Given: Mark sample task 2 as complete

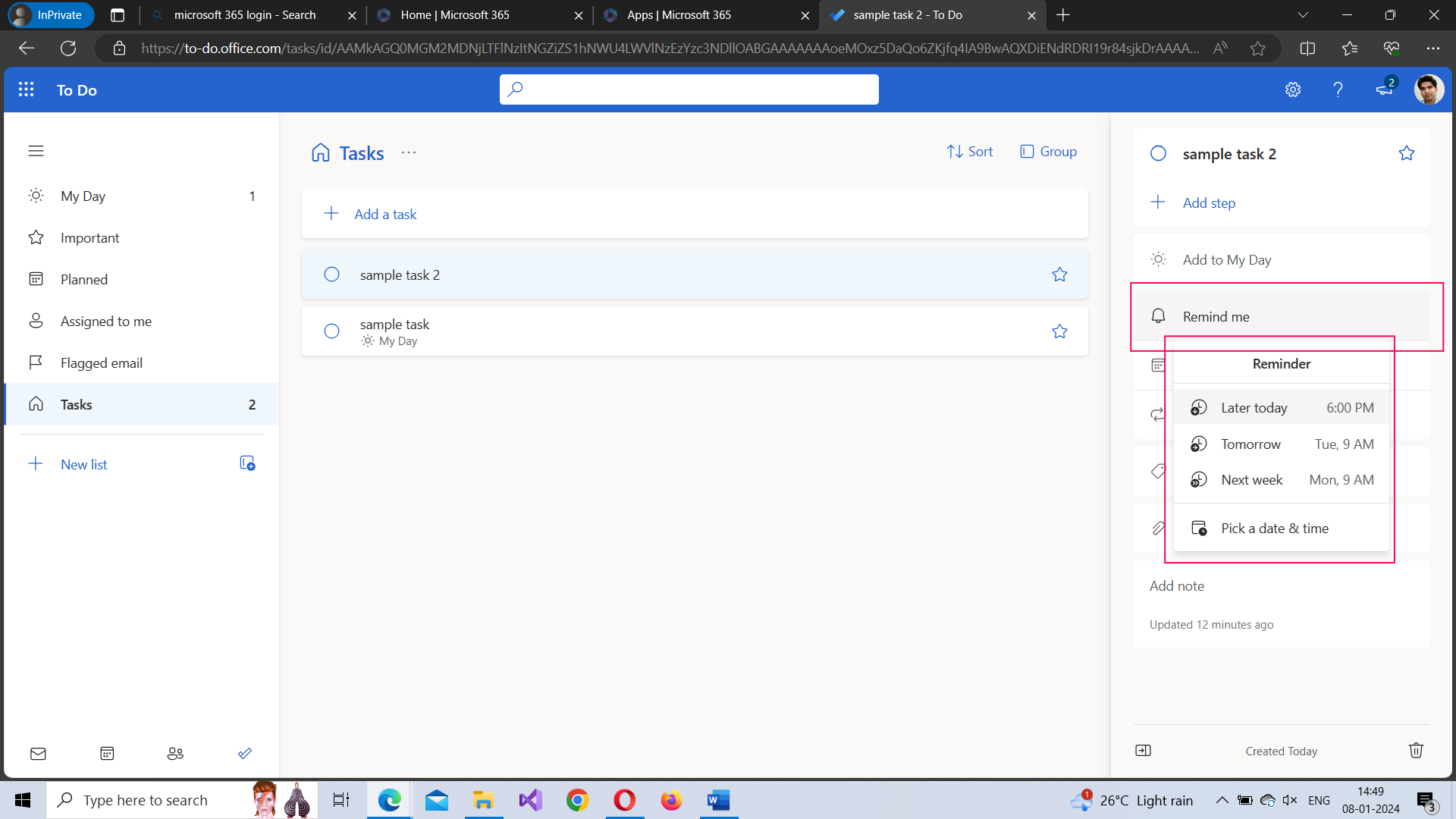Looking at the screenshot, I should tap(331, 275).
